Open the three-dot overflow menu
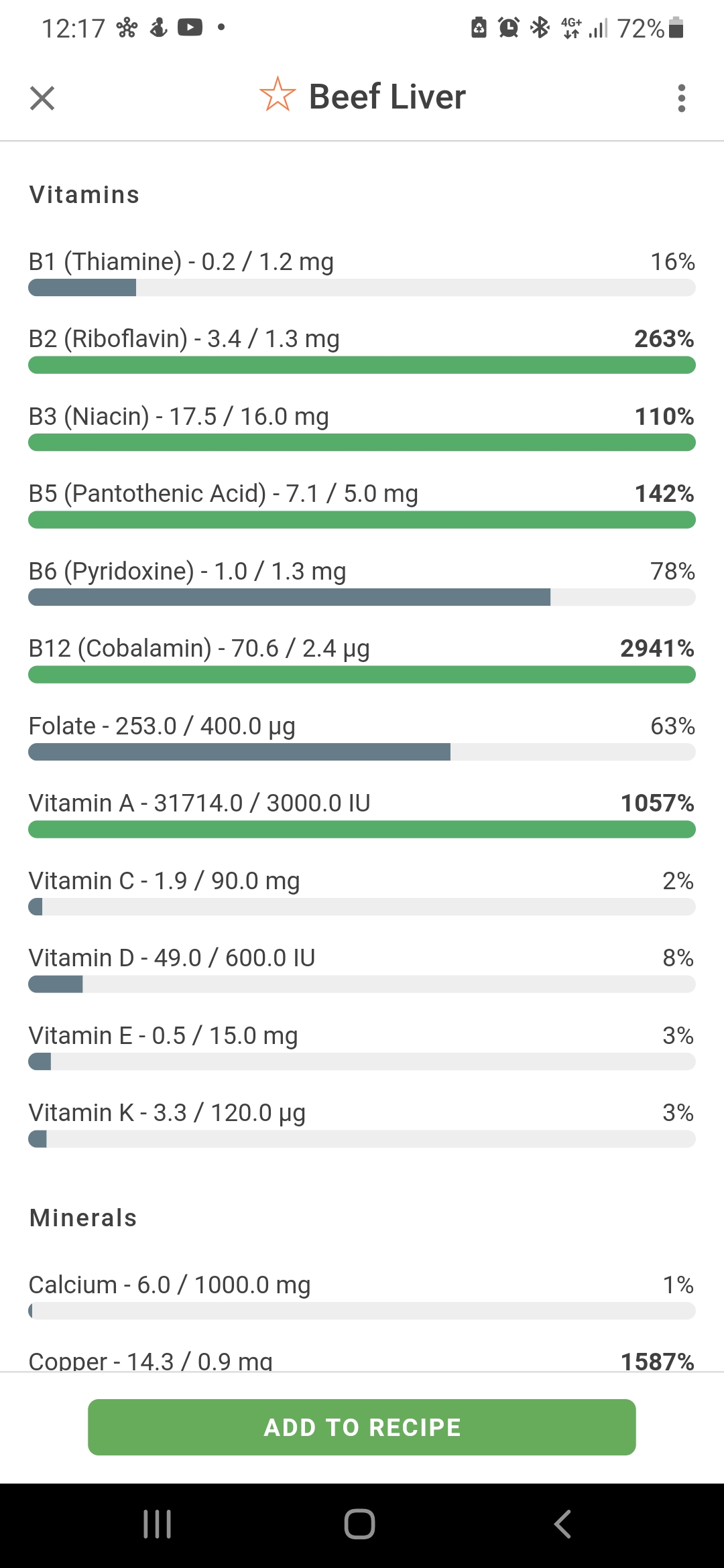The height and width of the screenshot is (1568, 724). tap(682, 98)
